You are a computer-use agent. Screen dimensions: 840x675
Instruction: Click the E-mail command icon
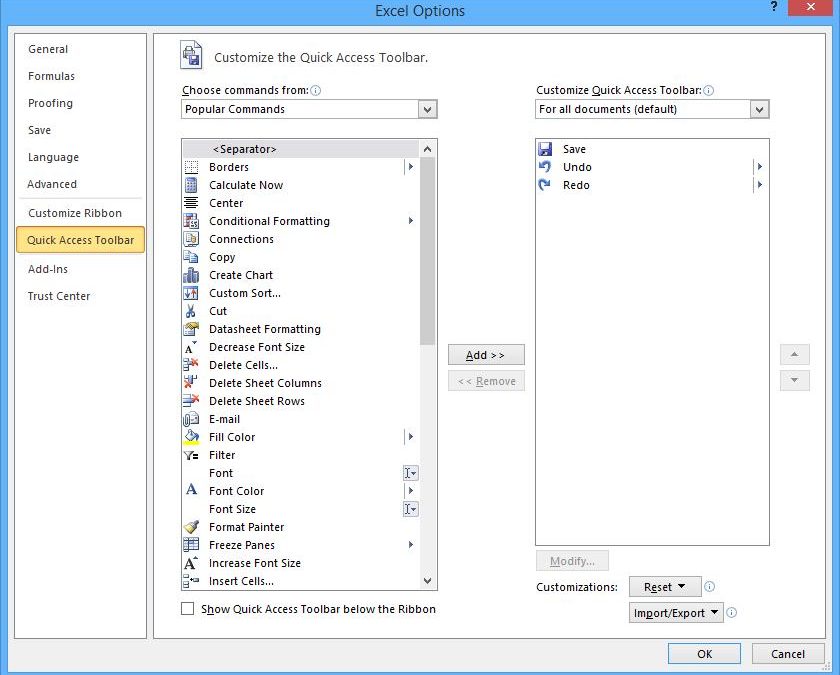(x=191, y=419)
